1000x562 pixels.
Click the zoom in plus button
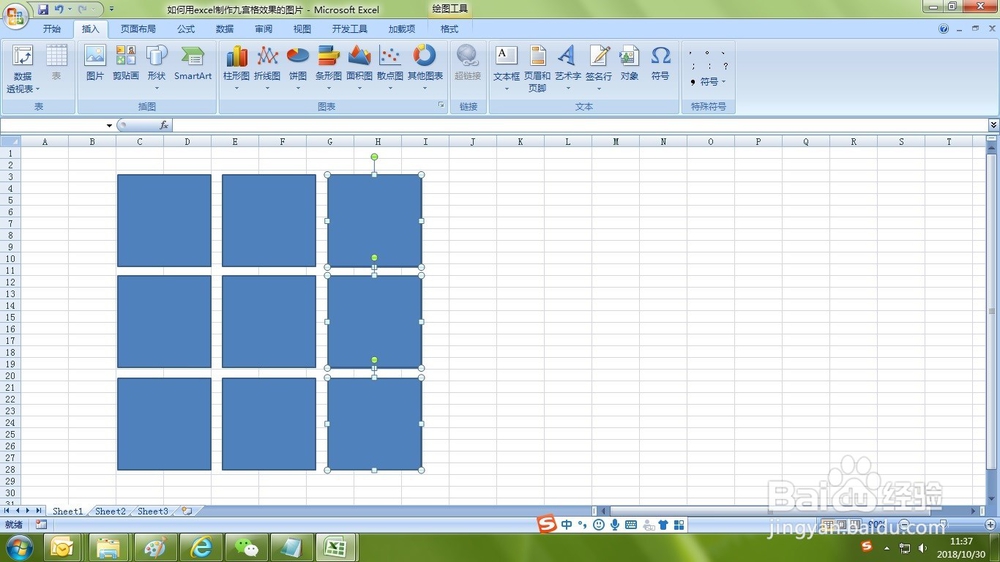(x=990, y=524)
